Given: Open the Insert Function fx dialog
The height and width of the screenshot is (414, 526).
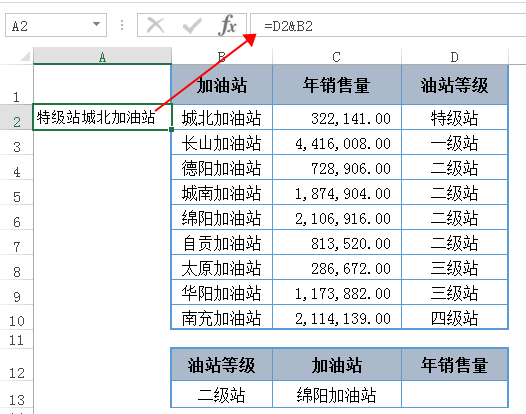Looking at the screenshot, I should 227,25.
